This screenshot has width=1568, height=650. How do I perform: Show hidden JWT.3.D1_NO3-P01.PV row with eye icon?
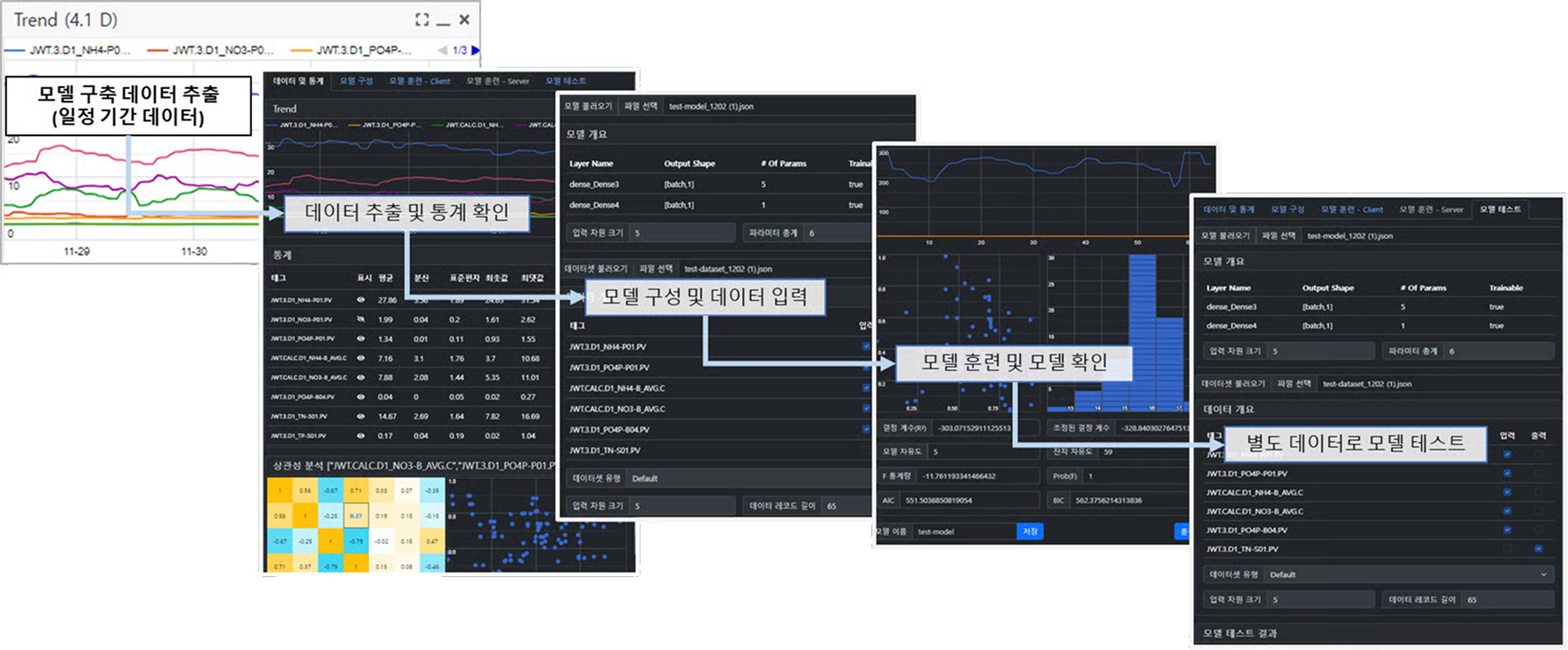tap(361, 320)
